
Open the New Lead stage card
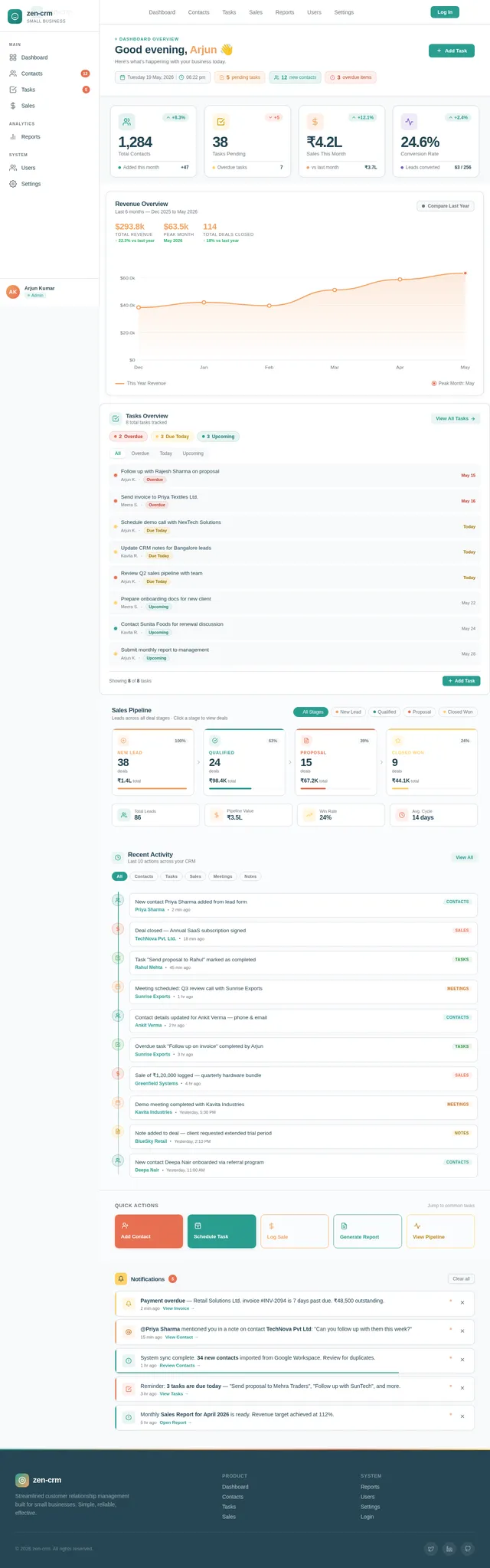[152, 762]
